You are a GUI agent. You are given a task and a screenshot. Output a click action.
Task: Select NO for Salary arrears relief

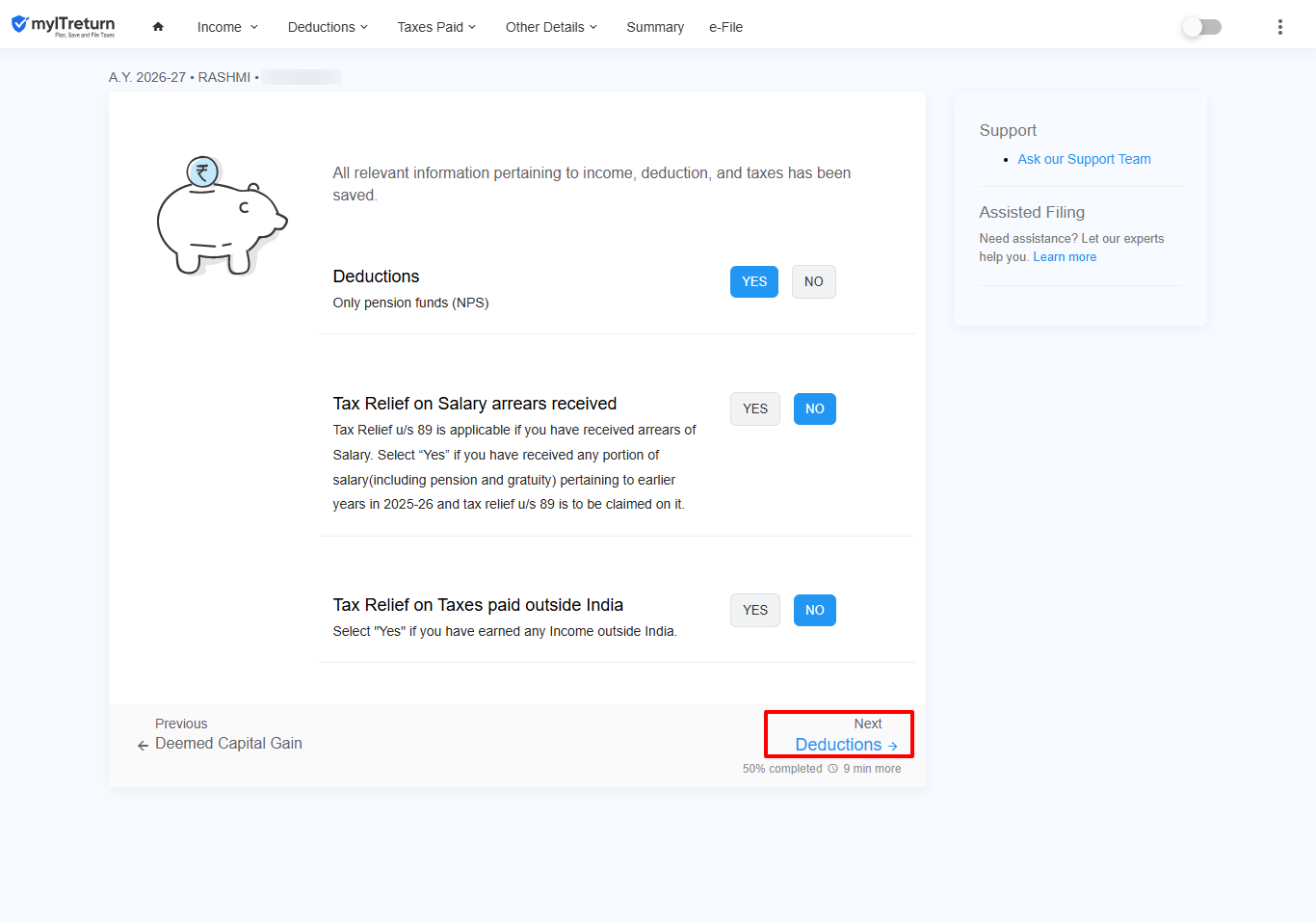[x=815, y=408]
